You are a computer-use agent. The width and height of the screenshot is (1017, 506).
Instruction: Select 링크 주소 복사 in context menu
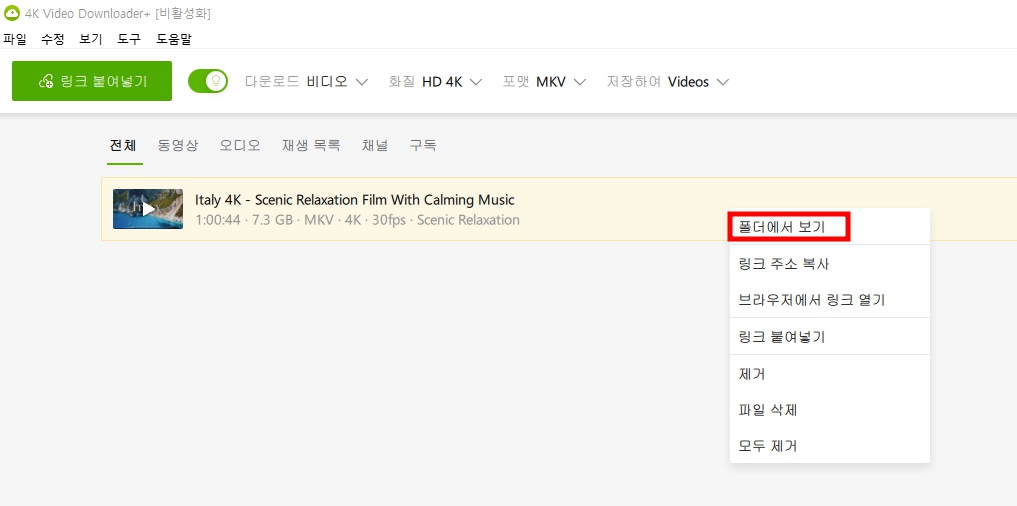point(830,263)
